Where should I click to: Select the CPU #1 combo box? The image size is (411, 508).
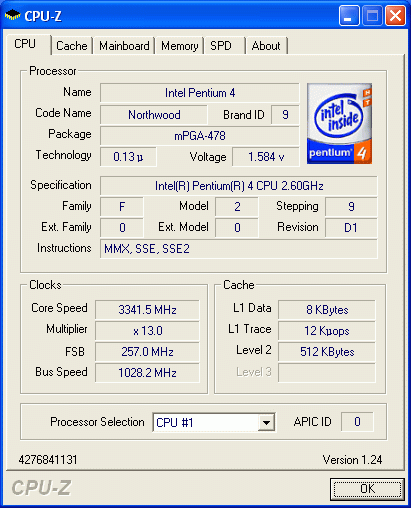tap(214, 423)
